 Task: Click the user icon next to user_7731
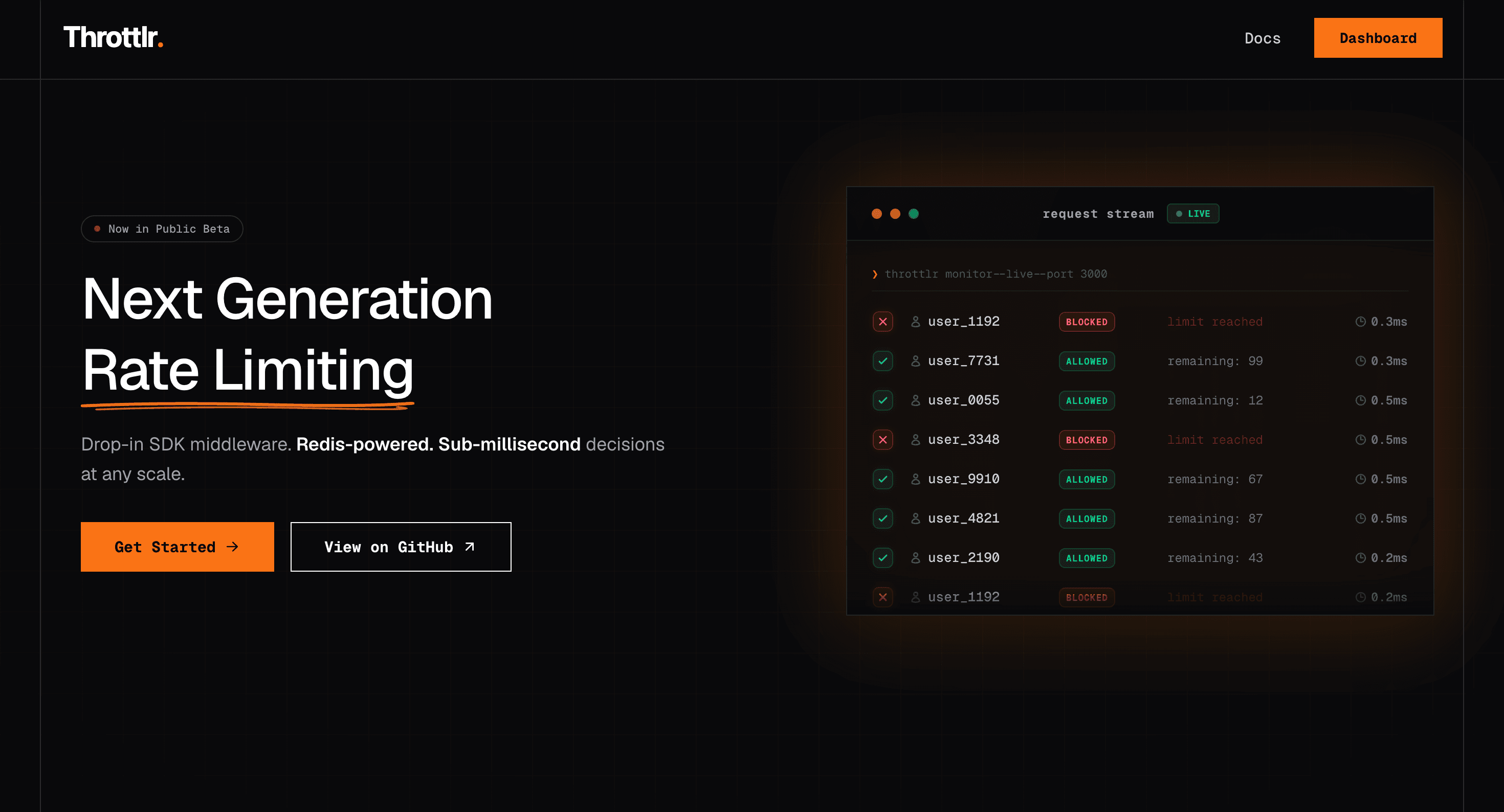(916, 361)
